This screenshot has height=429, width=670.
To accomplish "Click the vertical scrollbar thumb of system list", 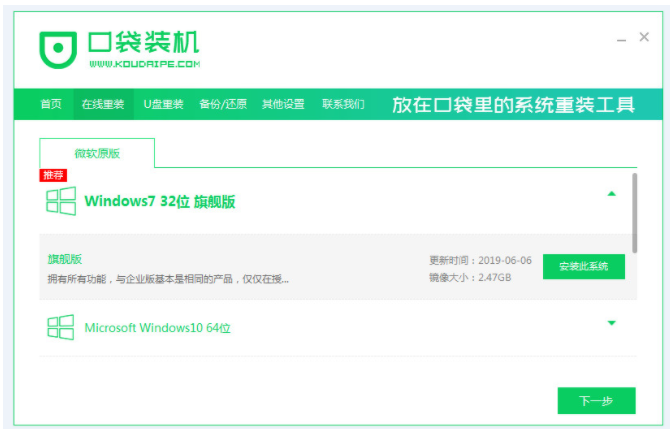I will tap(635, 213).
